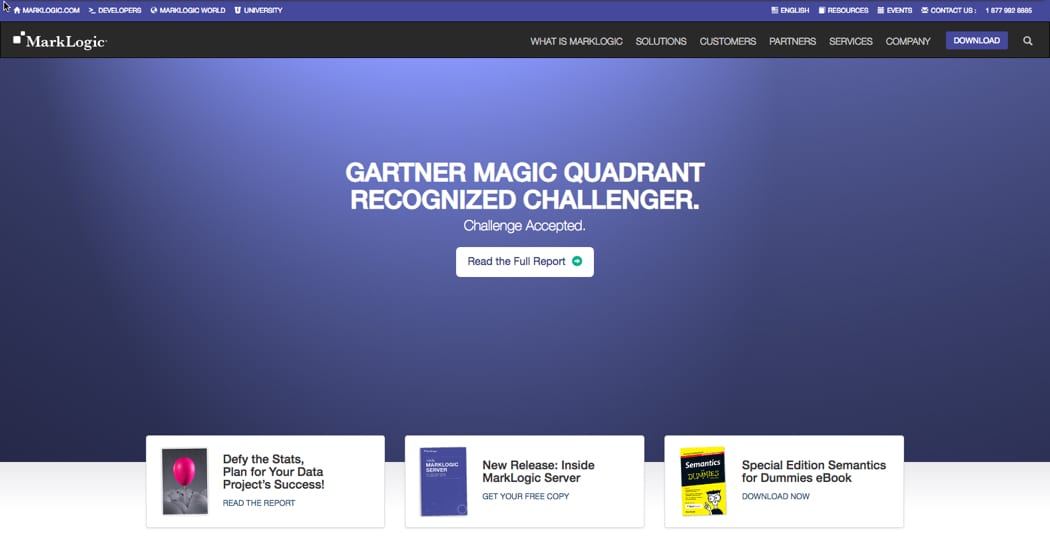Click the envelope icon beside CONTACT US
The image size is (1050, 552).
(924, 10)
